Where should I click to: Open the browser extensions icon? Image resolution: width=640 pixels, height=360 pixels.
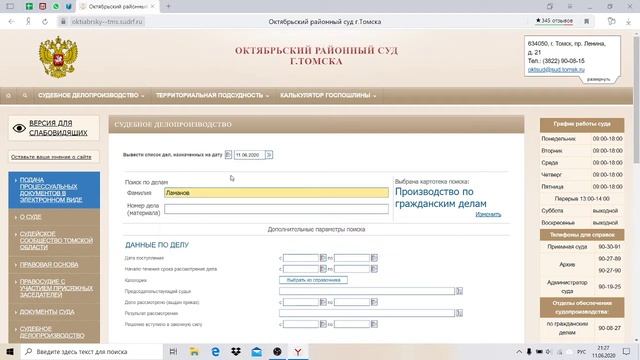(611, 21)
